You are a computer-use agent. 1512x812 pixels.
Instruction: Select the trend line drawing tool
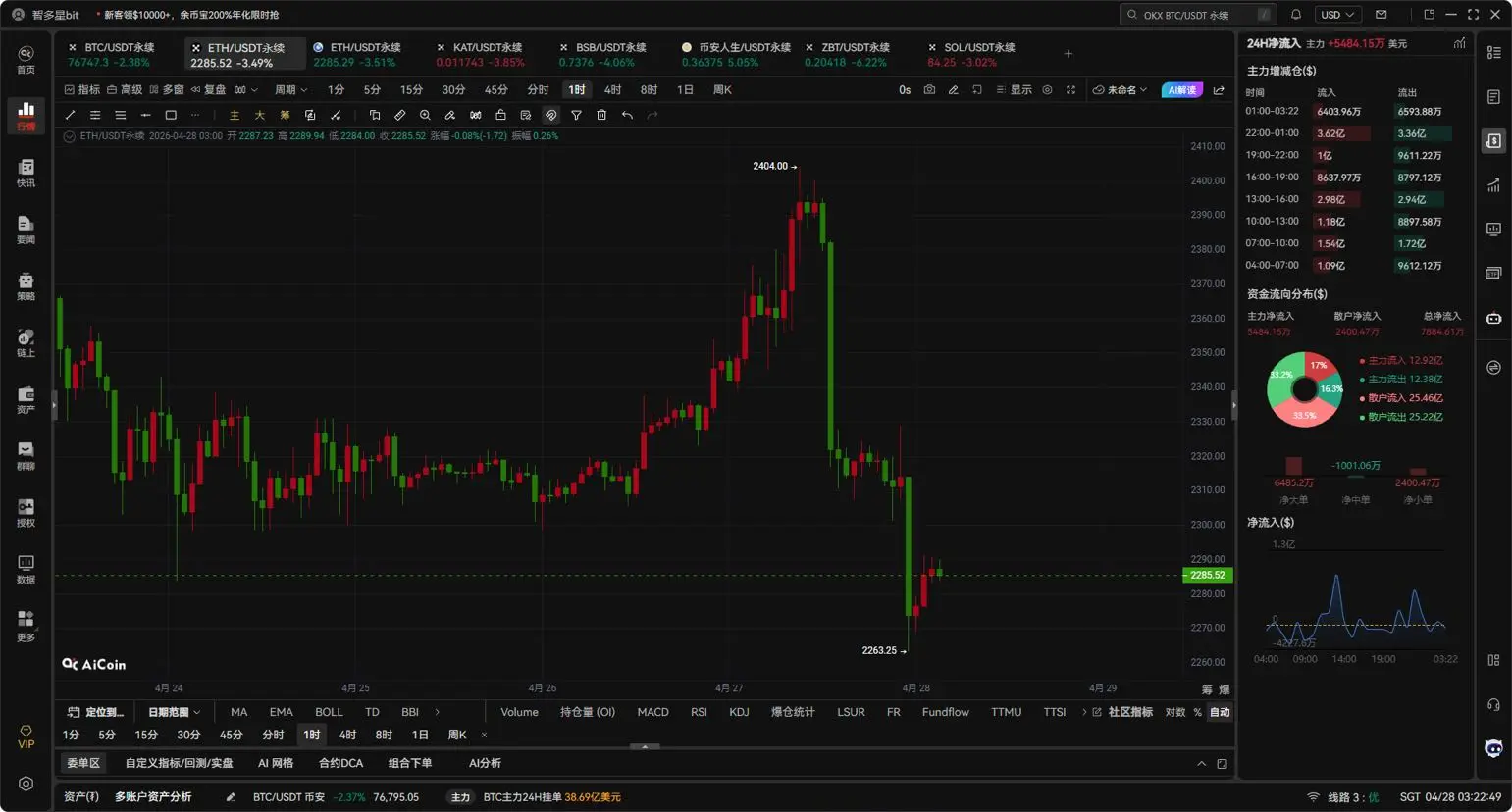[70, 115]
